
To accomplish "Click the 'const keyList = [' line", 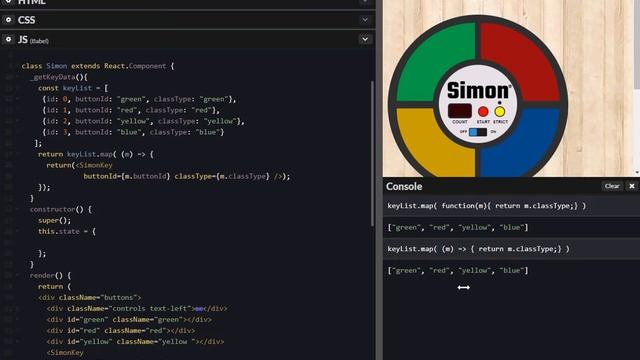I will [73, 88].
